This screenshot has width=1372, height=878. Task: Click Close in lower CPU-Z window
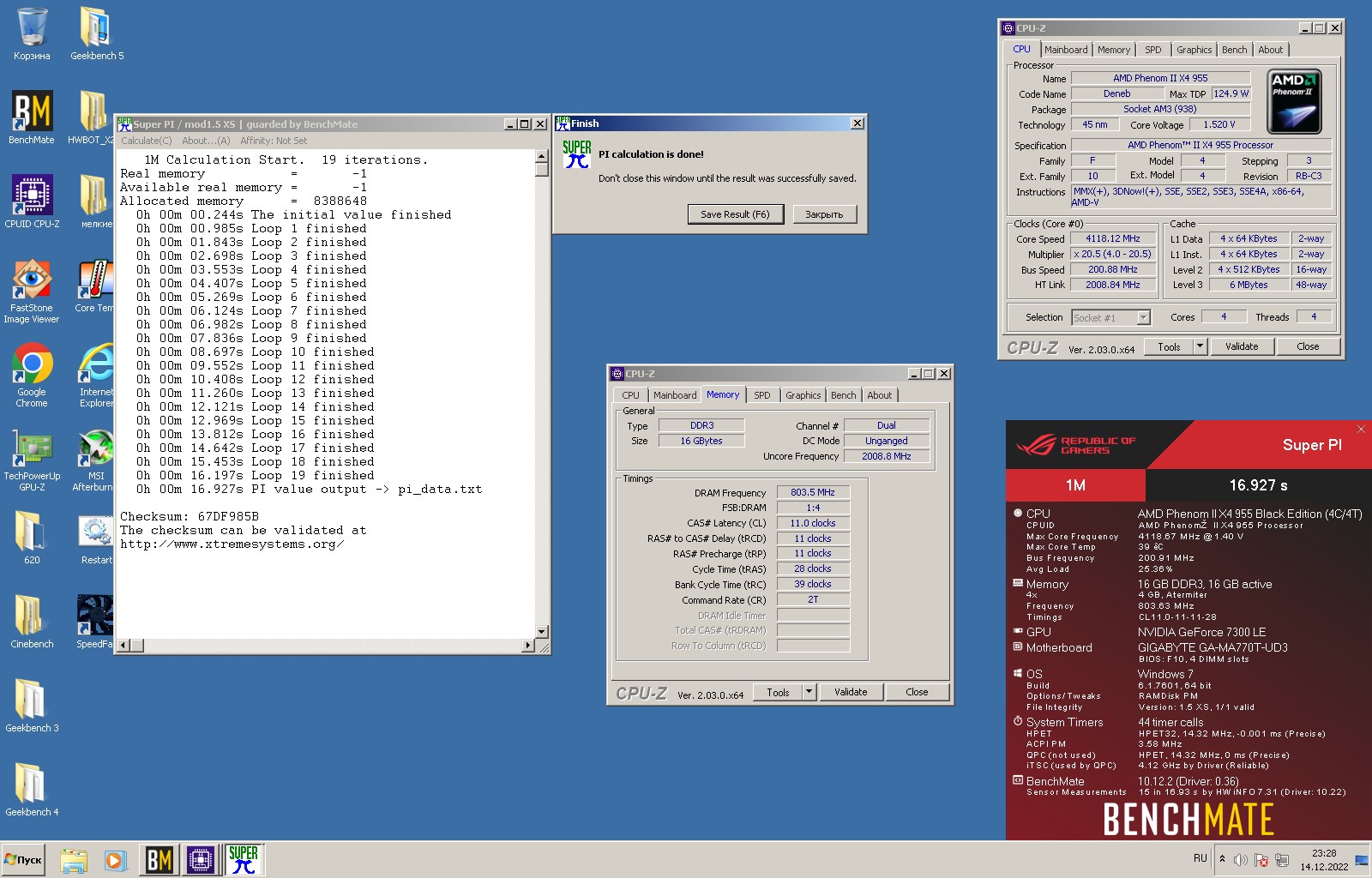coord(917,692)
